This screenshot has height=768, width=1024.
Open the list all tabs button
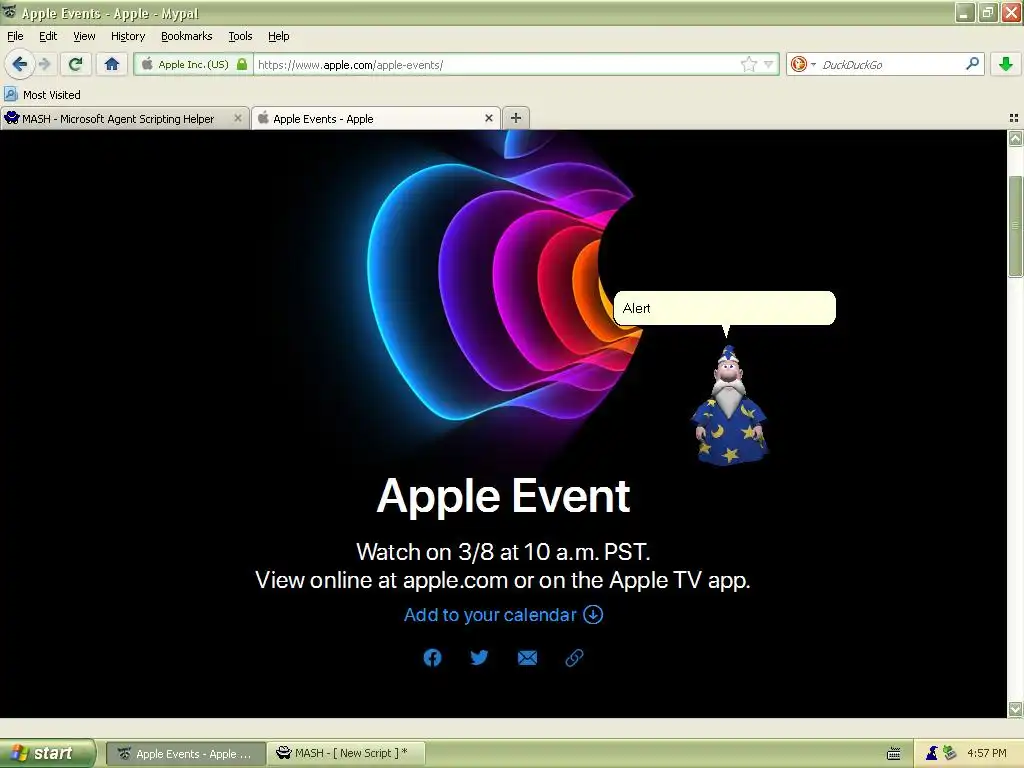click(x=1014, y=118)
